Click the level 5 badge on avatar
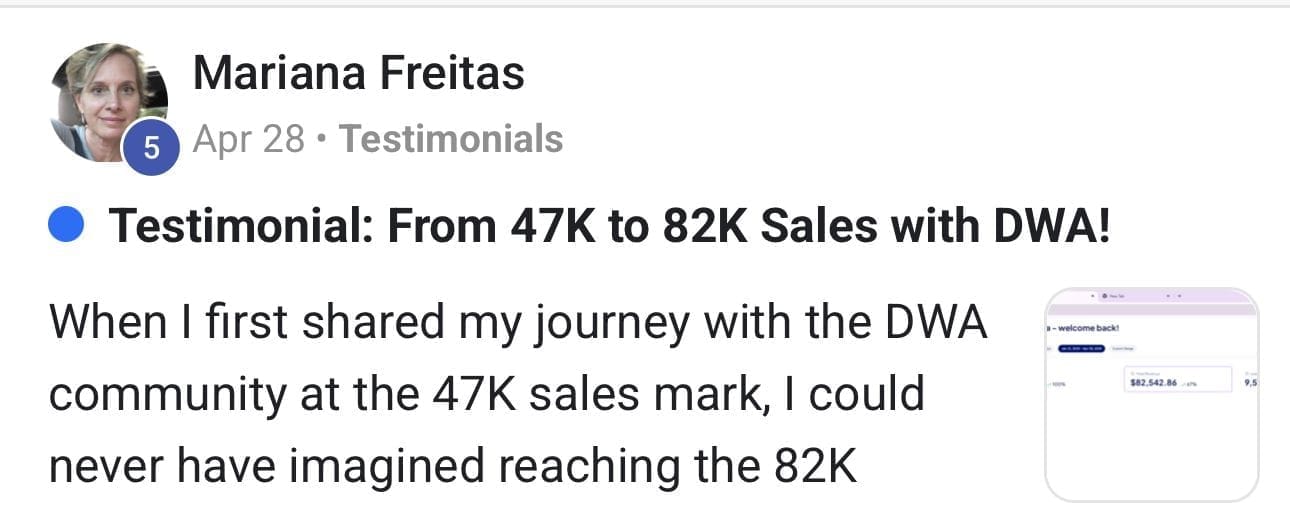This screenshot has height=525, width=1290. point(151,147)
